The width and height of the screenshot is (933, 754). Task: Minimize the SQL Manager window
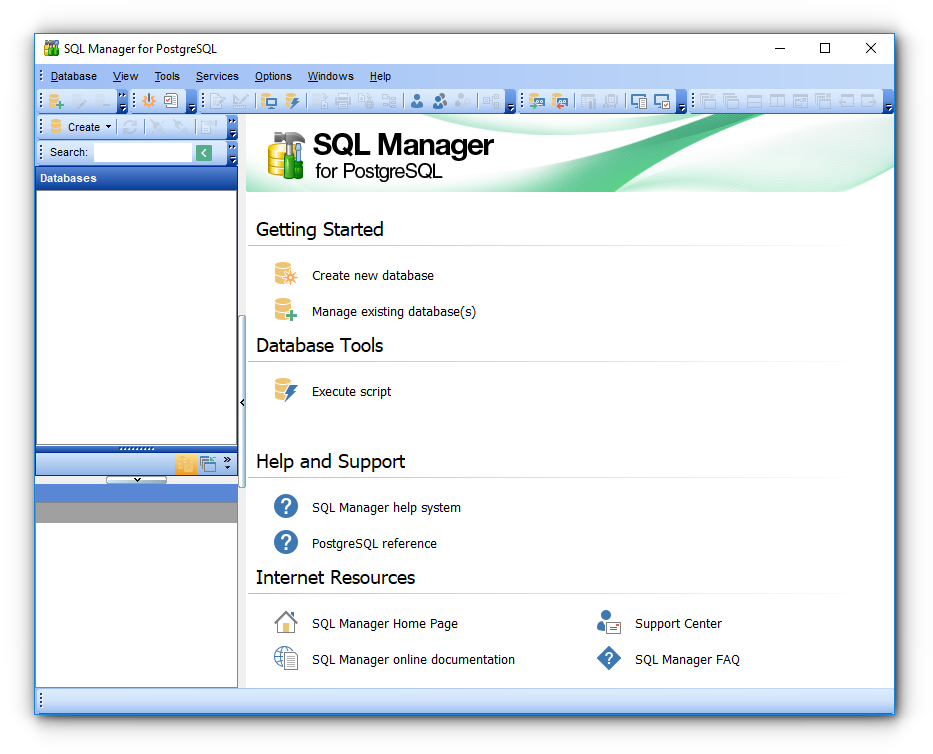click(779, 48)
